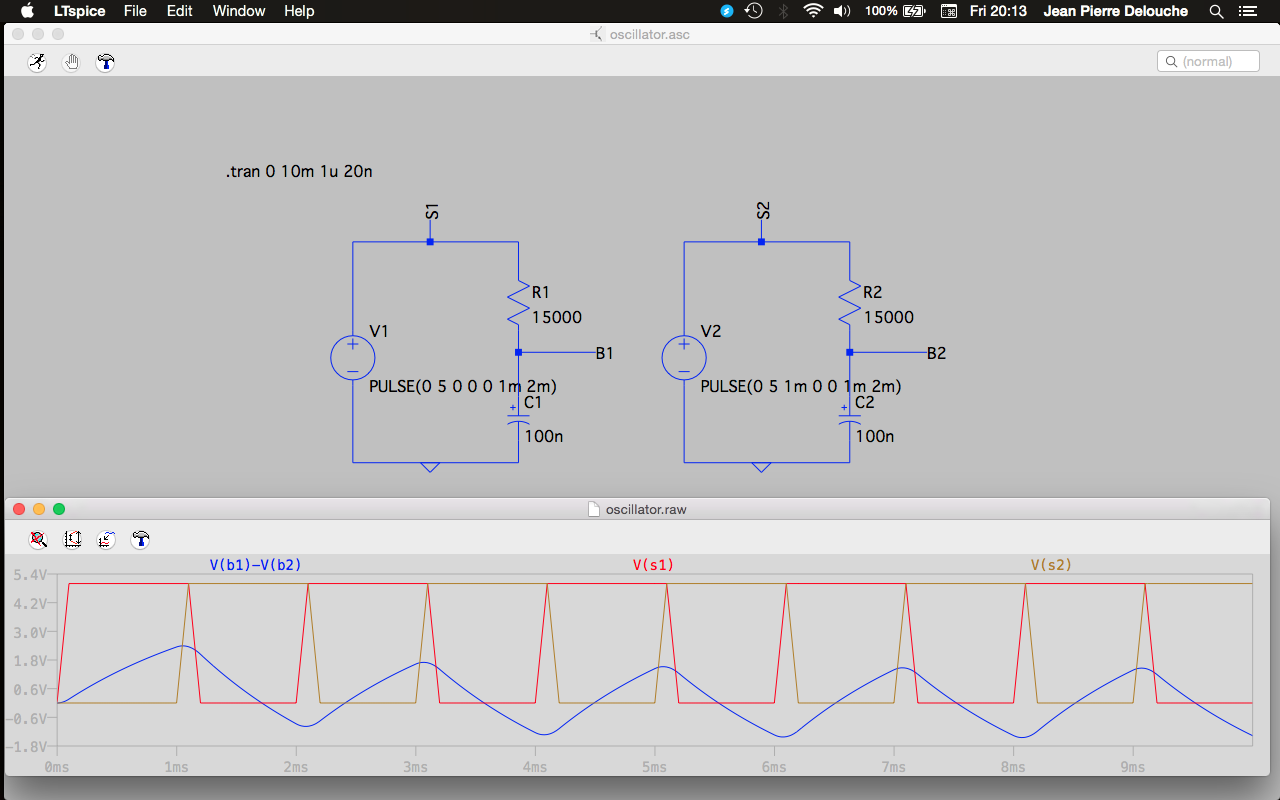Click the V(s2) trace label

click(x=1051, y=565)
